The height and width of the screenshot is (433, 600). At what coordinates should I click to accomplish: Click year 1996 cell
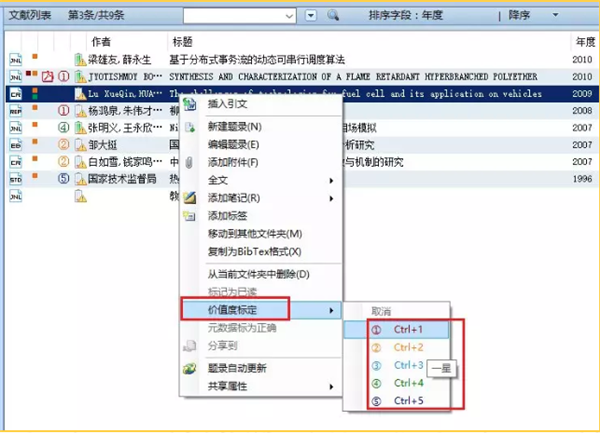582,179
